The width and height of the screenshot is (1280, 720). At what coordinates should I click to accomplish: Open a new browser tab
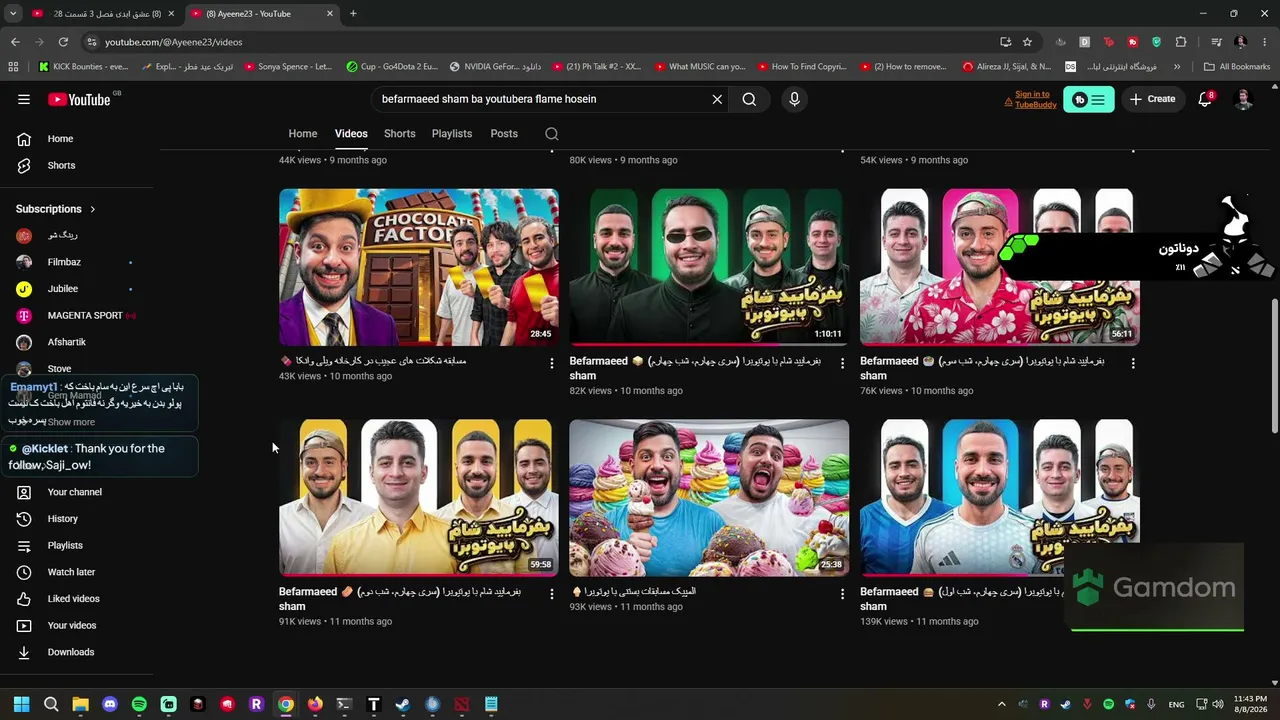point(353,14)
